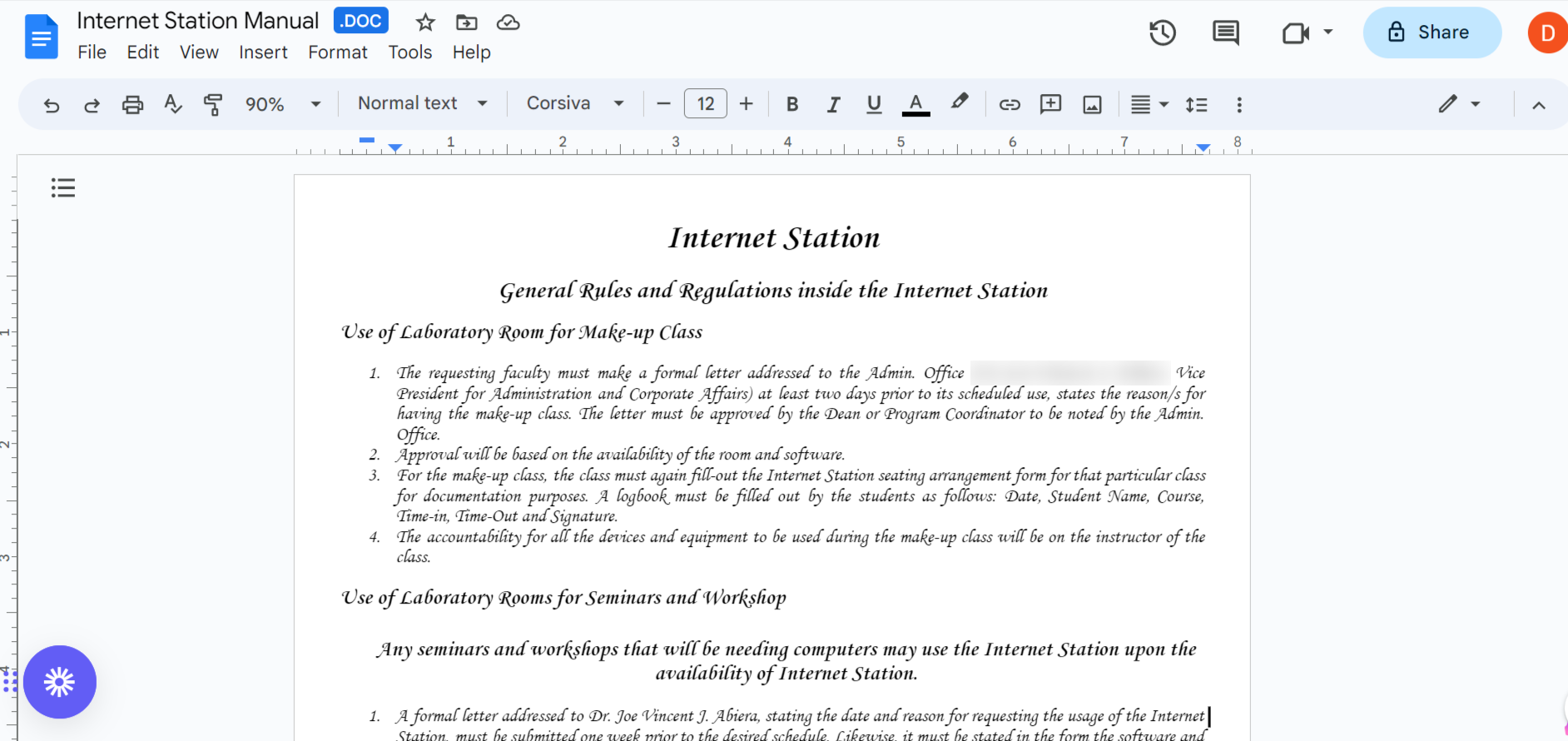Click the font size field showing 12
The image size is (1568, 741).
point(706,104)
